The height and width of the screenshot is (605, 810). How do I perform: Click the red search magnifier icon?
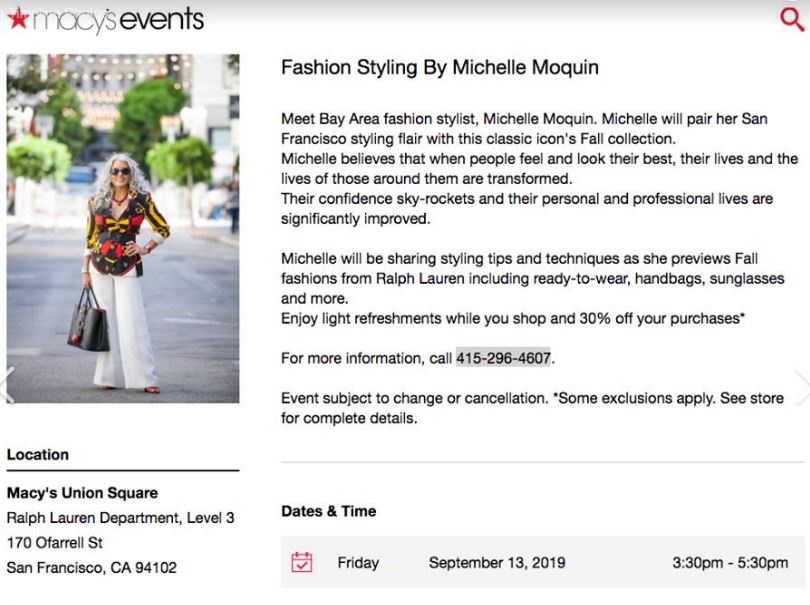(791, 21)
